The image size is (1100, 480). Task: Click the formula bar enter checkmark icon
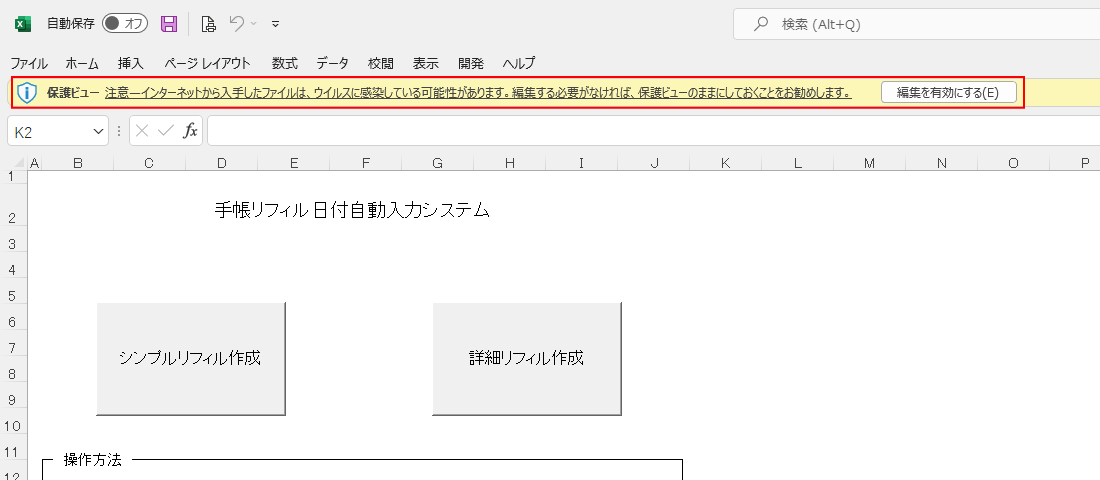point(166,131)
